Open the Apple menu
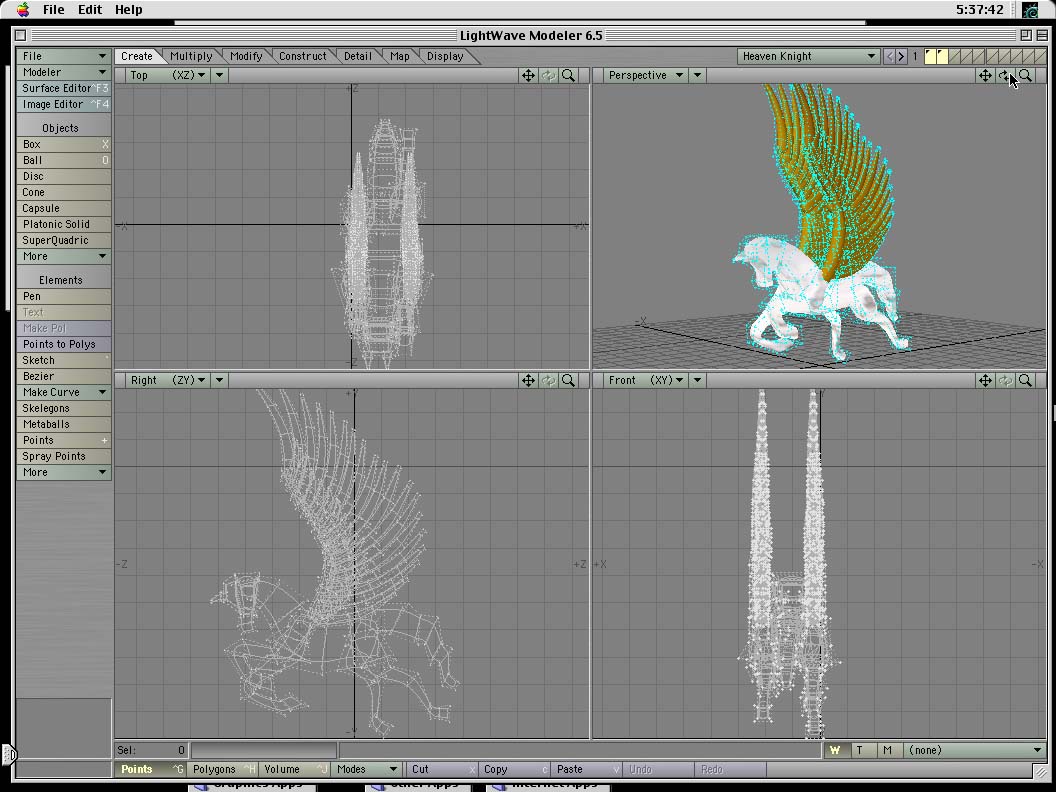This screenshot has width=1056, height=792. 22,10
